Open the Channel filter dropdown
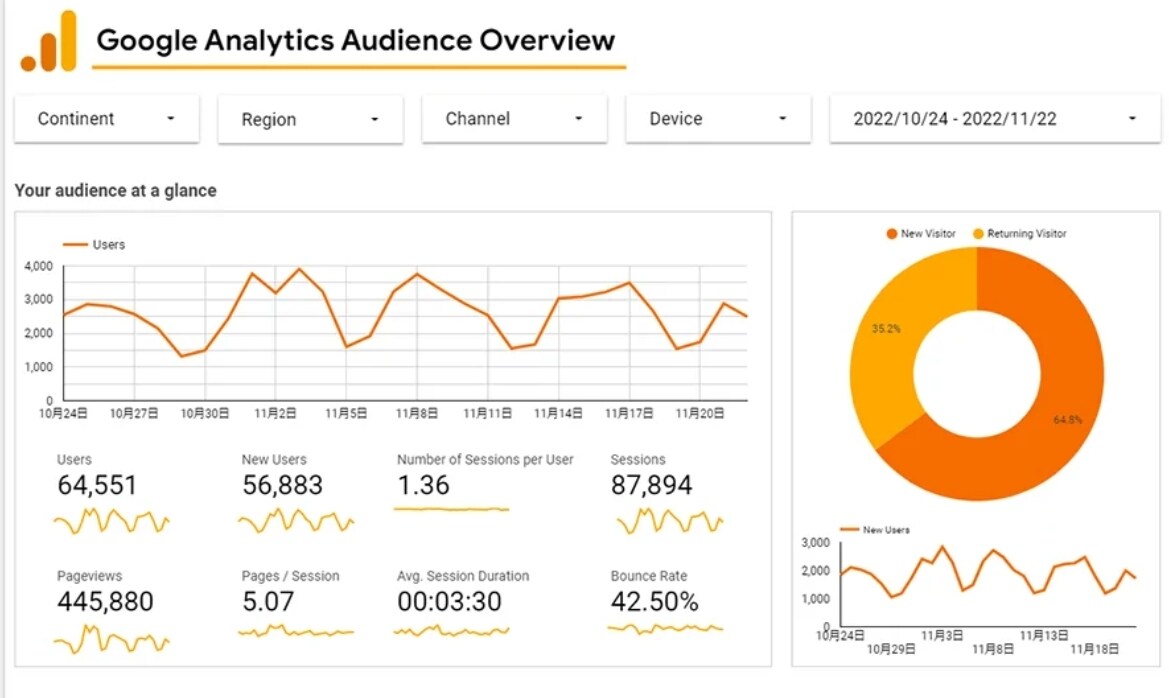 pyautogui.click(x=514, y=119)
